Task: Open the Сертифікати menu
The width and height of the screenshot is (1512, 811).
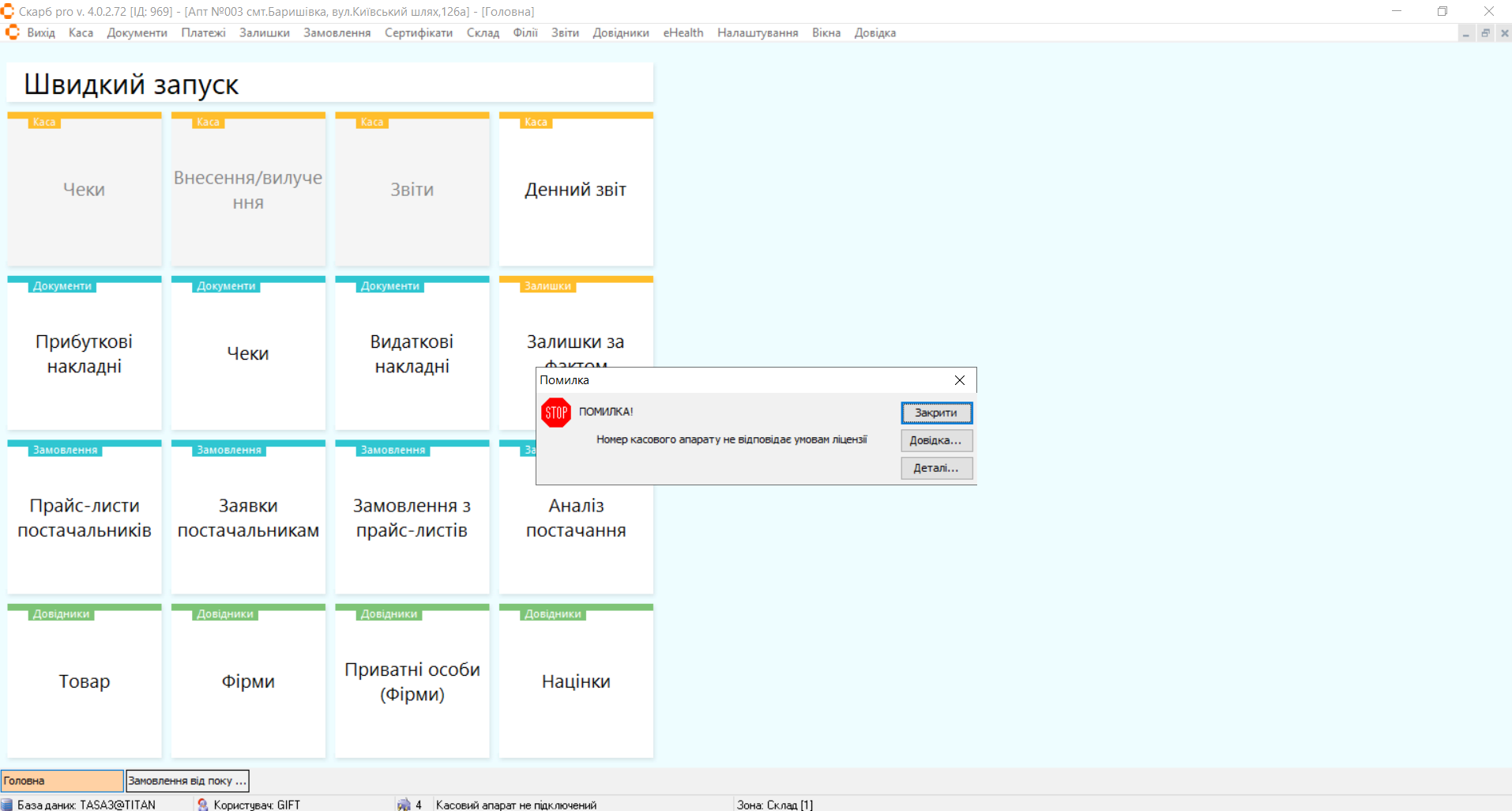Action: tap(418, 32)
